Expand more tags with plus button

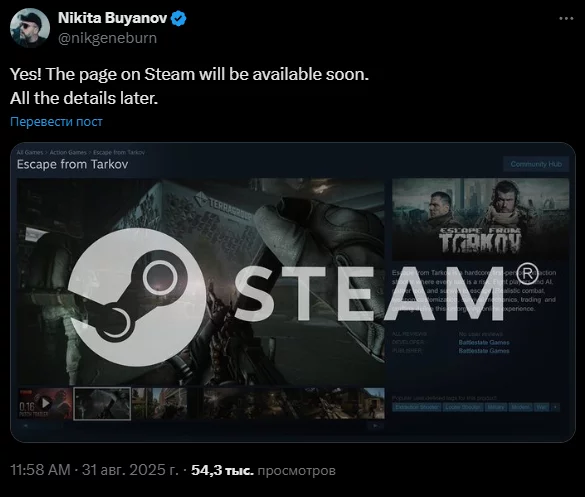(x=556, y=407)
